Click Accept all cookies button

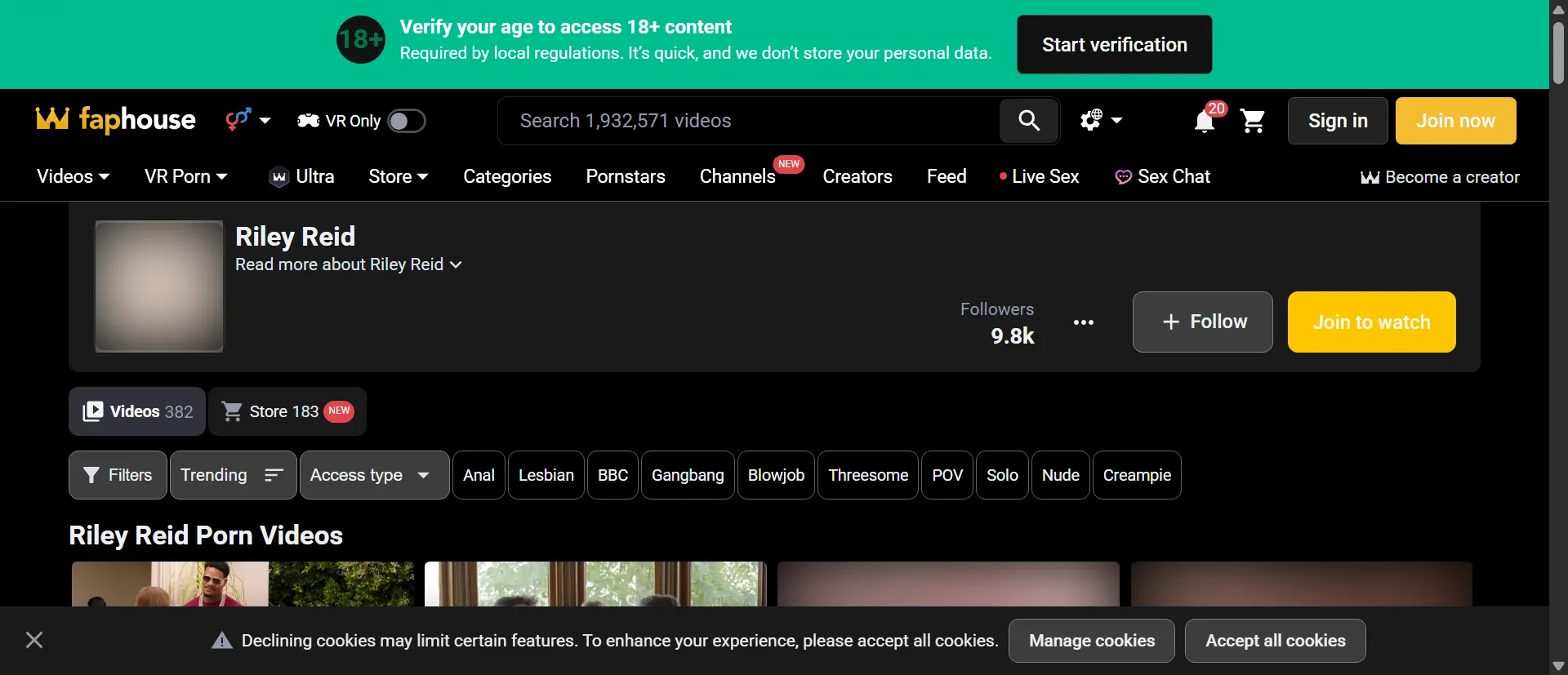click(1275, 641)
